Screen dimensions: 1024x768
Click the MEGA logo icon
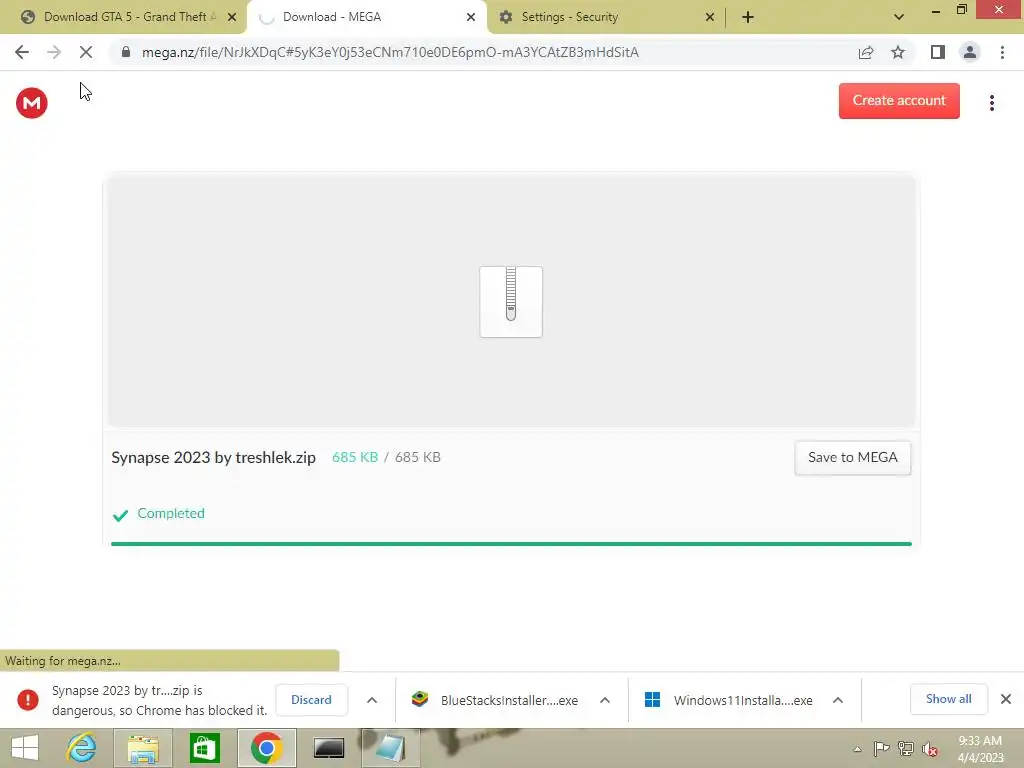tap(31, 103)
